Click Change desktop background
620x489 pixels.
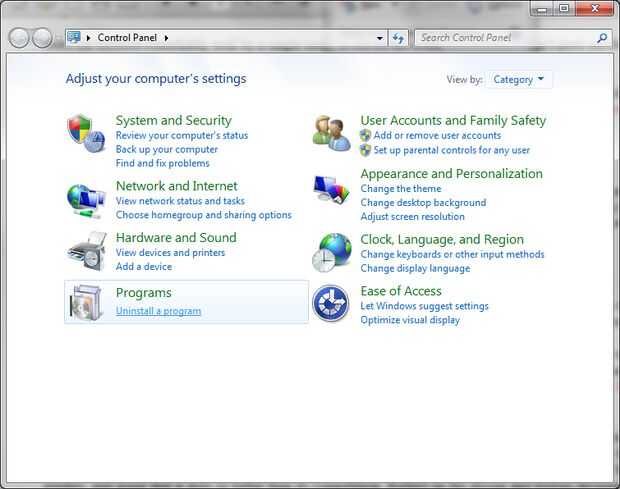pyautogui.click(x=423, y=203)
